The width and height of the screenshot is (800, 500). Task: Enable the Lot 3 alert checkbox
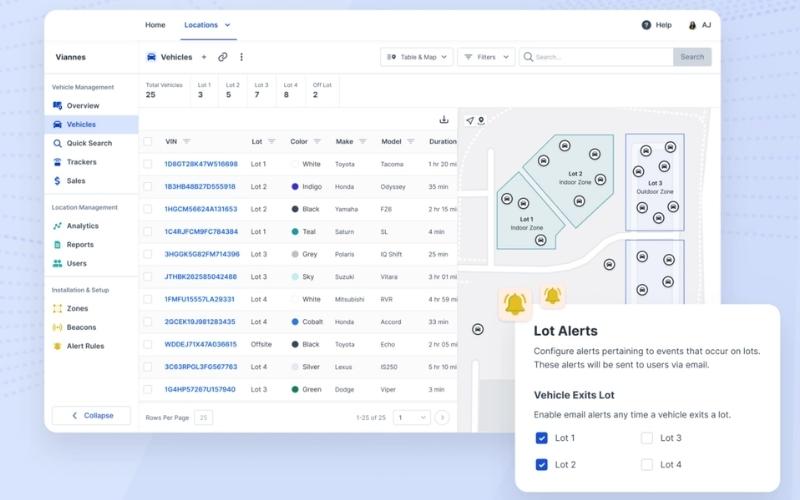[x=647, y=438]
